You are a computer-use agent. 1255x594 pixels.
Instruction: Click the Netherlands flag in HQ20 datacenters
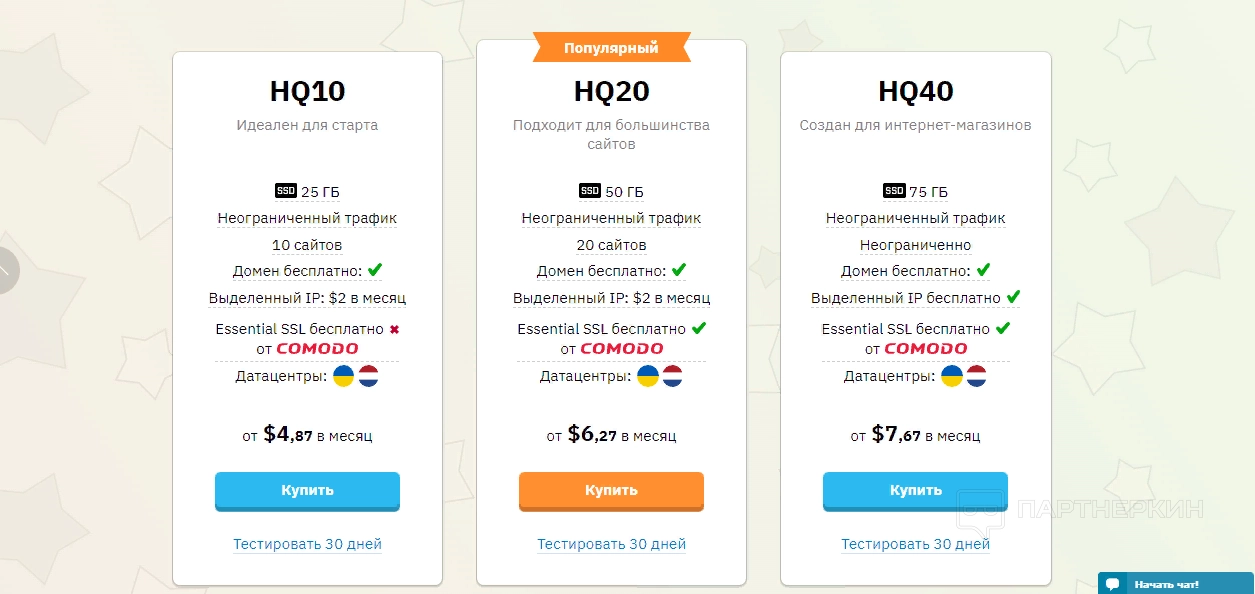672,377
